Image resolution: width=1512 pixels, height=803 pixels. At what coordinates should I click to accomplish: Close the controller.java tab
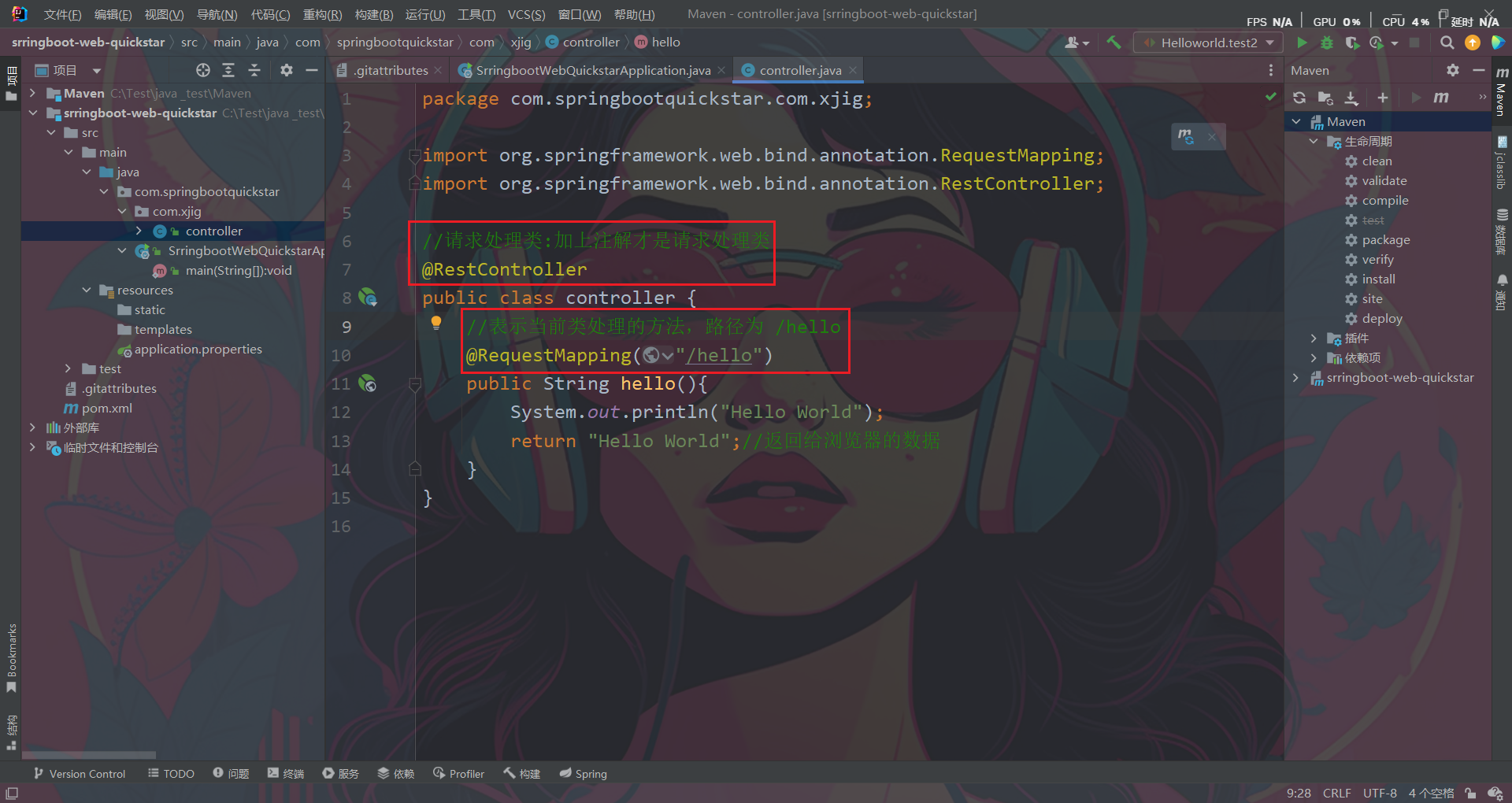pos(853,70)
